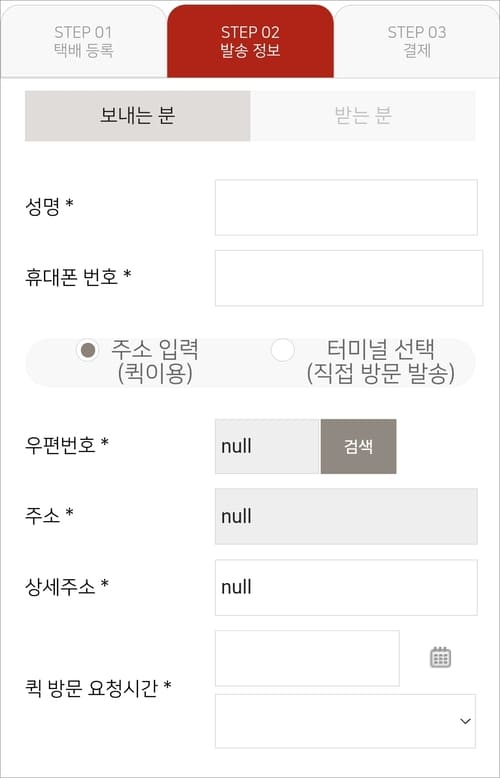Screen dimensions: 500x778
Task: Click the 주소 address field
Action: pos(346,517)
